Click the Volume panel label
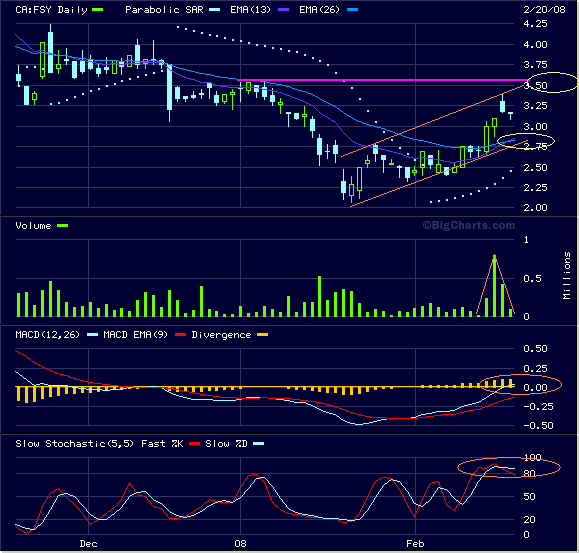Viewport: 579px width, 553px height. (x=33, y=226)
